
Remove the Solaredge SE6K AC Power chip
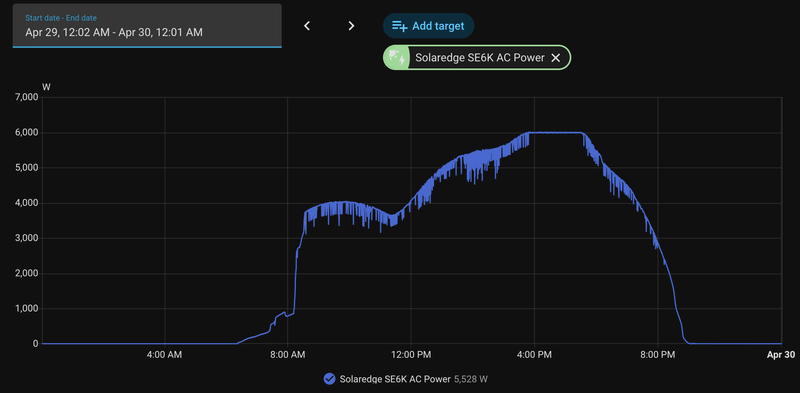tap(556, 58)
